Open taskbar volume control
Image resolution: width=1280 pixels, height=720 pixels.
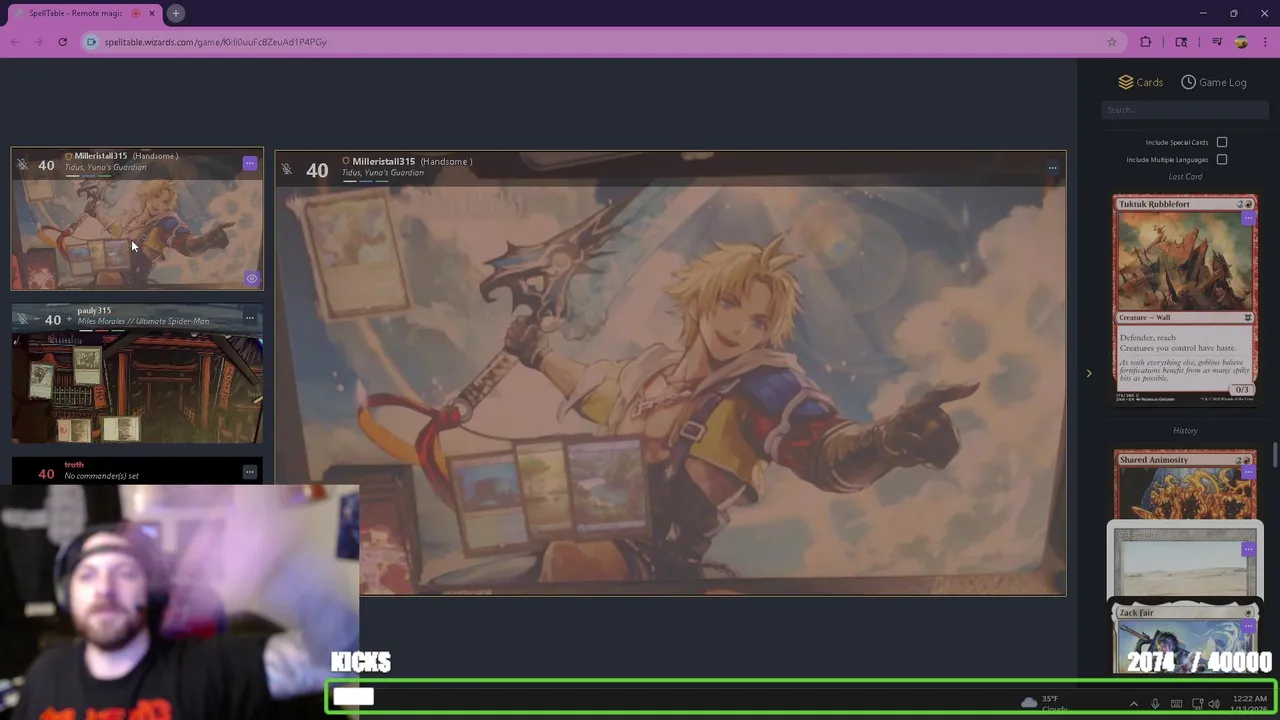click(x=1214, y=704)
